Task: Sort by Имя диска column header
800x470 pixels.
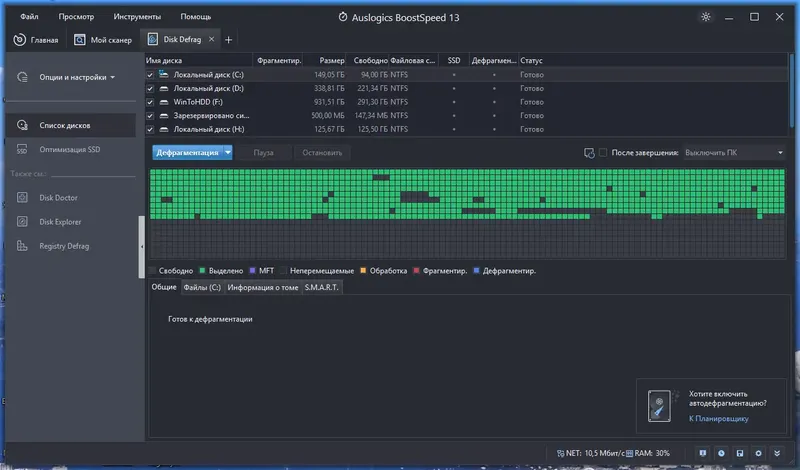Action: pos(198,60)
